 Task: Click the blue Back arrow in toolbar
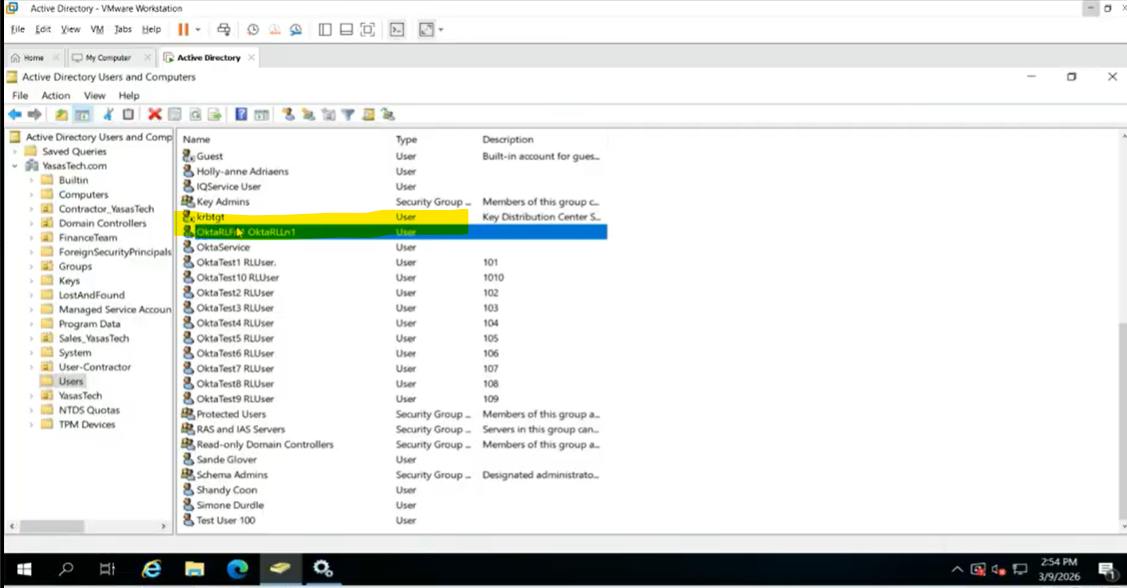14,115
